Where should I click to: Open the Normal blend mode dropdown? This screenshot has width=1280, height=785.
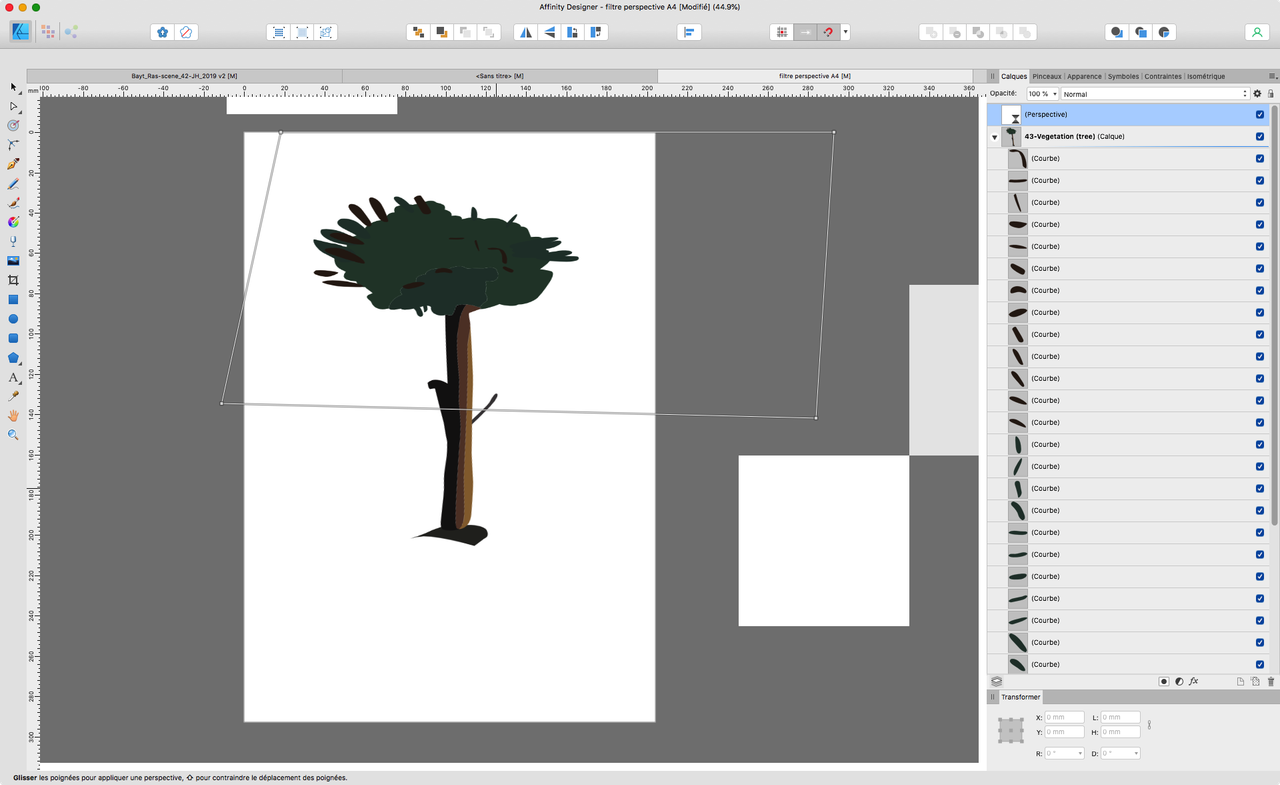tap(1154, 94)
